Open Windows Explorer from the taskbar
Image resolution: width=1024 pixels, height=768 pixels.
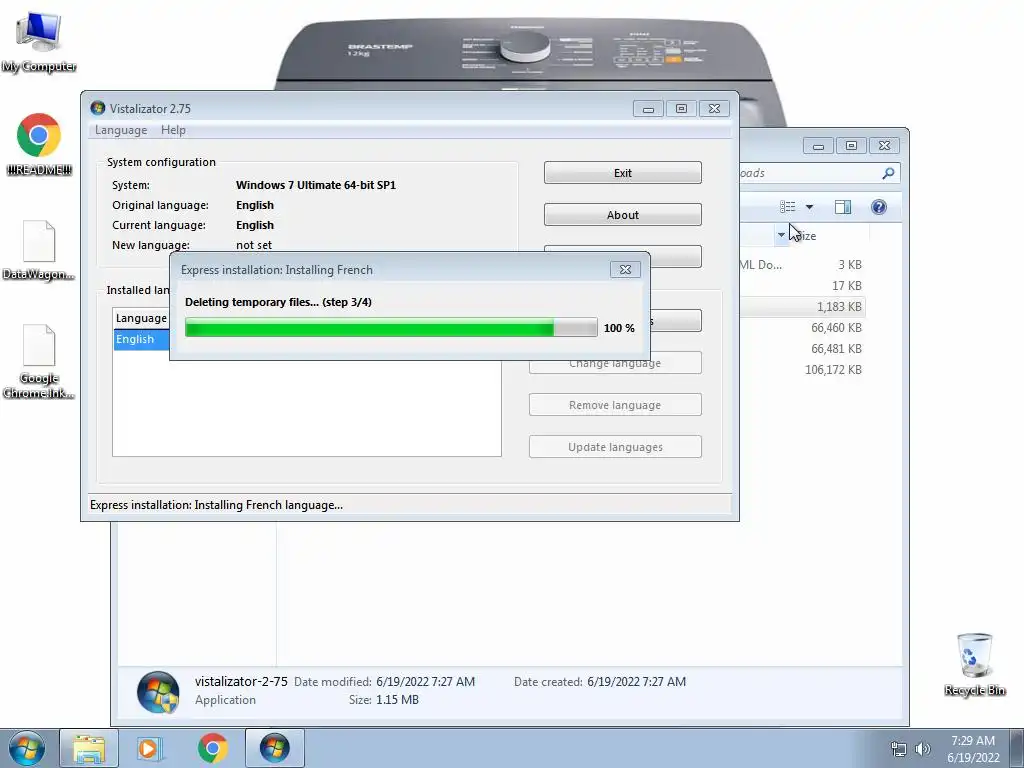[89, 748]
